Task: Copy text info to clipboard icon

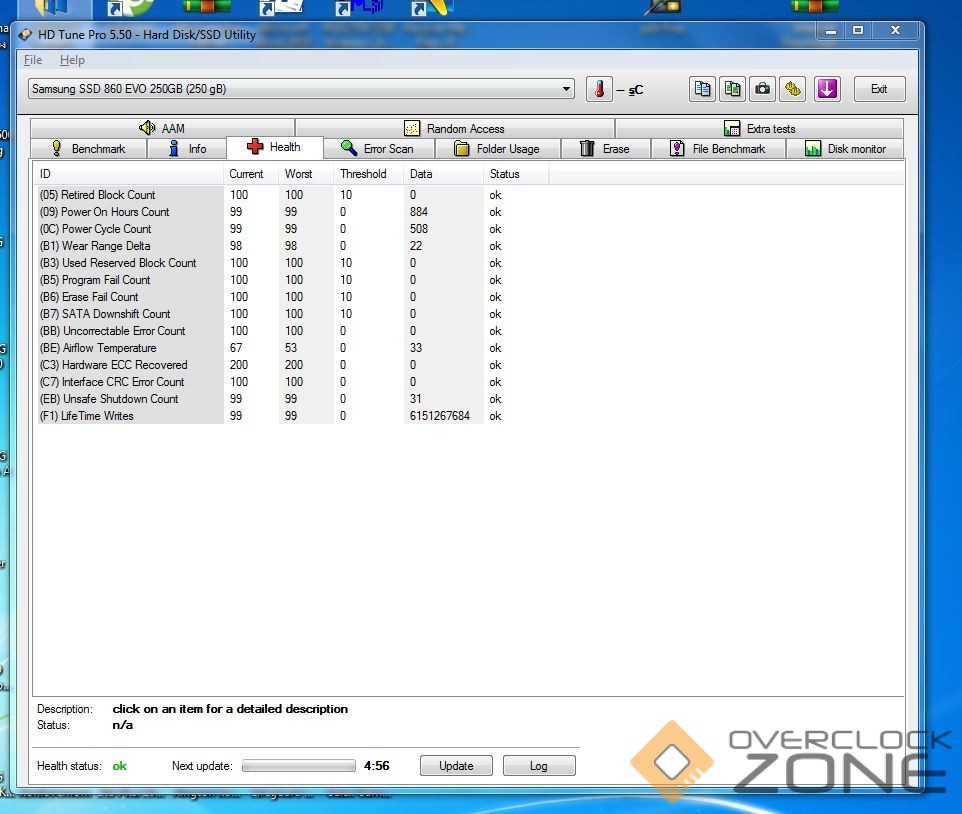Action: click(x=702, y=90)
